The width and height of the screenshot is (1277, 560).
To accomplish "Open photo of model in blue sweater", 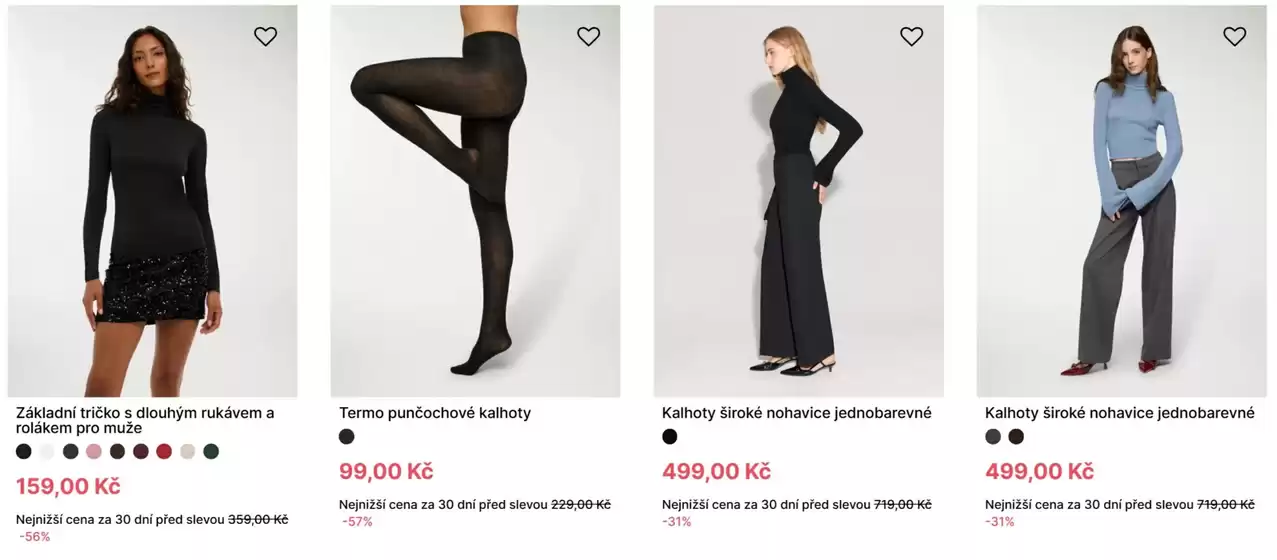I will coord(1121,200).
